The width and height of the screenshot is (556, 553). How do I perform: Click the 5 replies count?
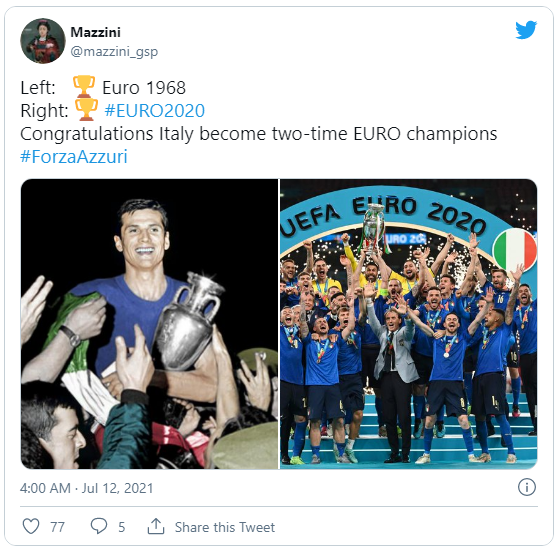tap(122, 527)
